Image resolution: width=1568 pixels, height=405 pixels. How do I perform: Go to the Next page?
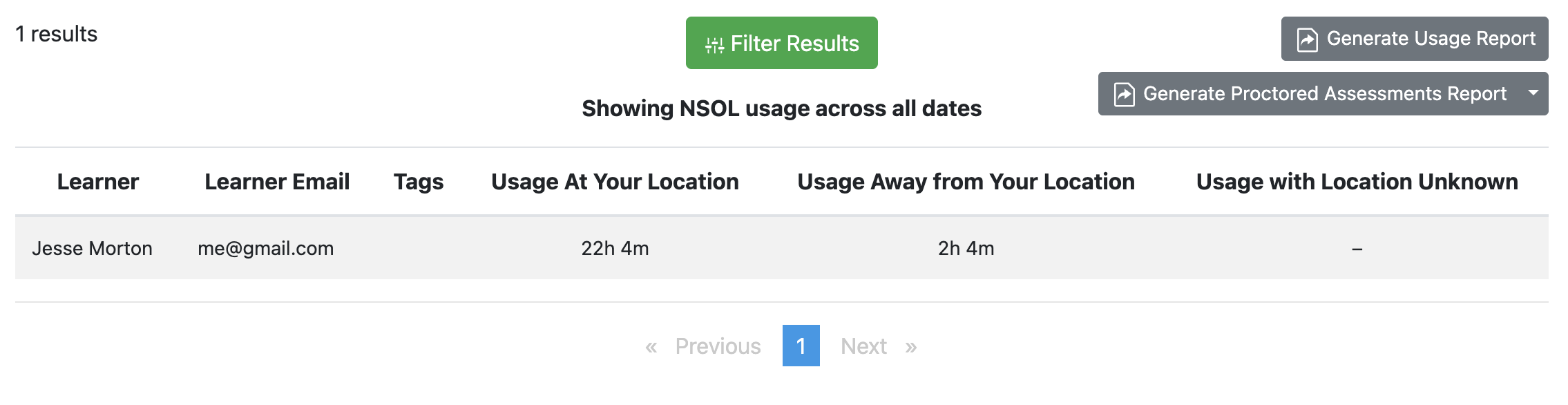tap(863, 346)
